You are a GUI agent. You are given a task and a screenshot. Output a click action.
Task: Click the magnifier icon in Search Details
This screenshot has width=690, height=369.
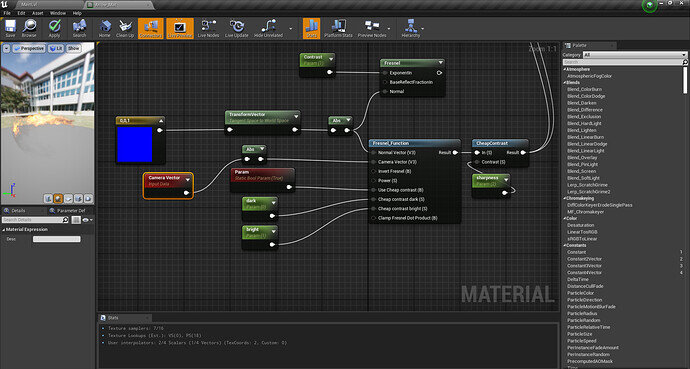66,220
